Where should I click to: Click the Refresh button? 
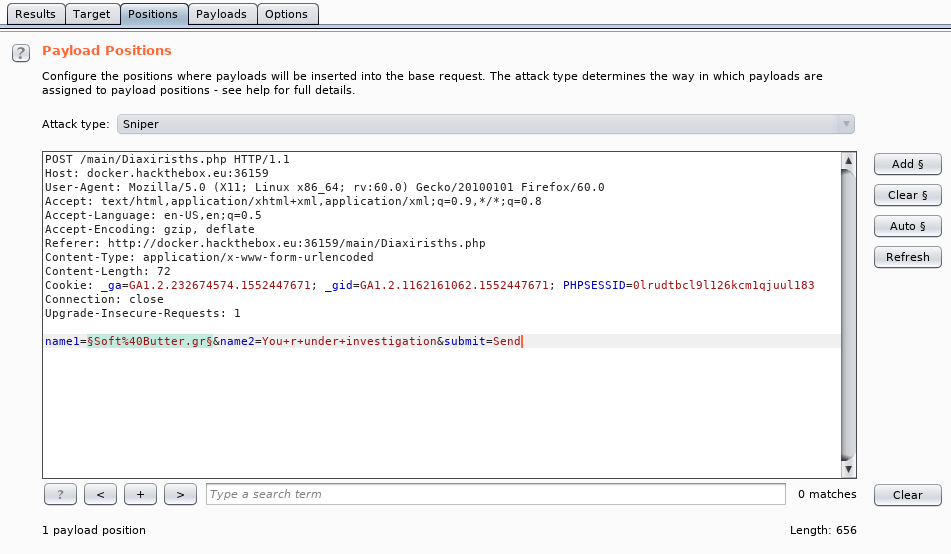click(x=907, y=257)
